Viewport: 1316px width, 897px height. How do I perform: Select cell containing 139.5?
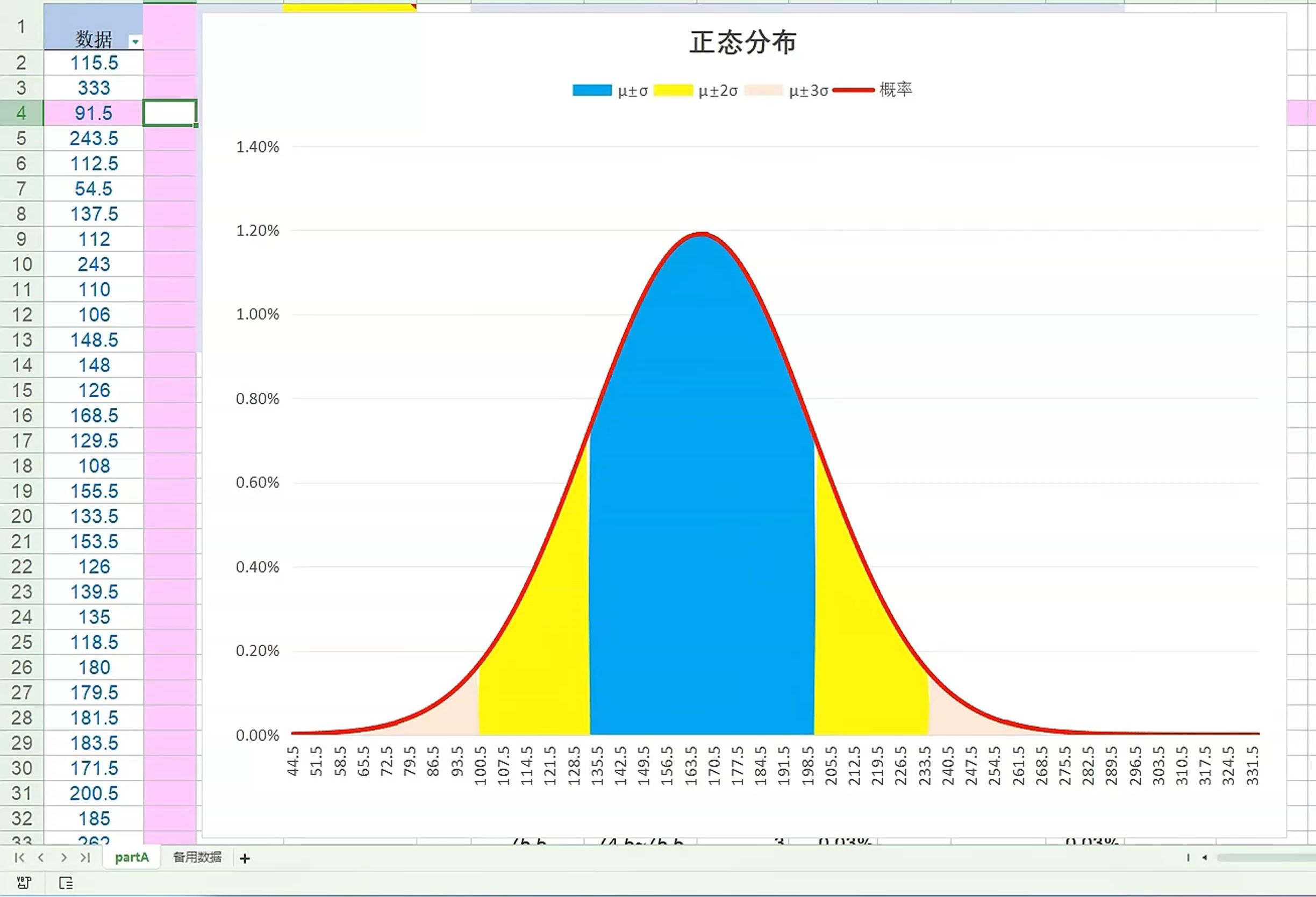click(94, 592)
